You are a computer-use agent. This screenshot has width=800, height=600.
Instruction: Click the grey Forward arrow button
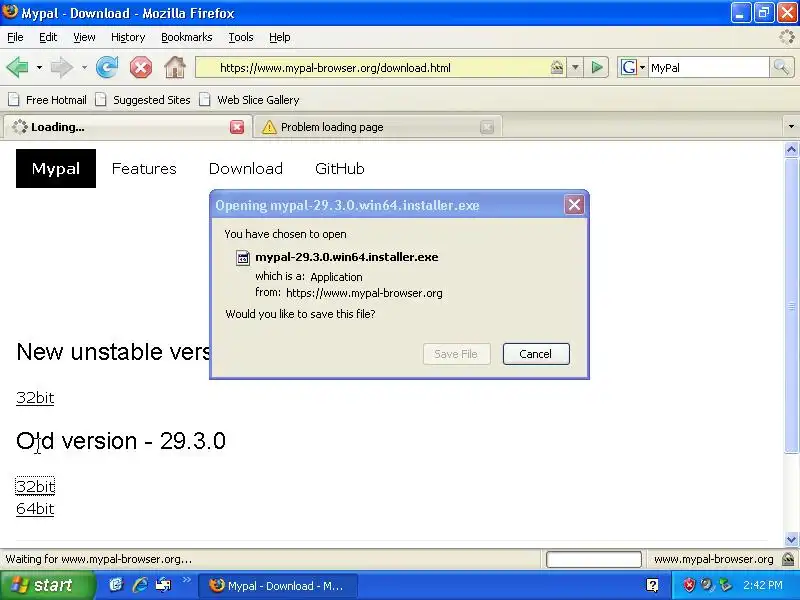[x=62, y=67]
